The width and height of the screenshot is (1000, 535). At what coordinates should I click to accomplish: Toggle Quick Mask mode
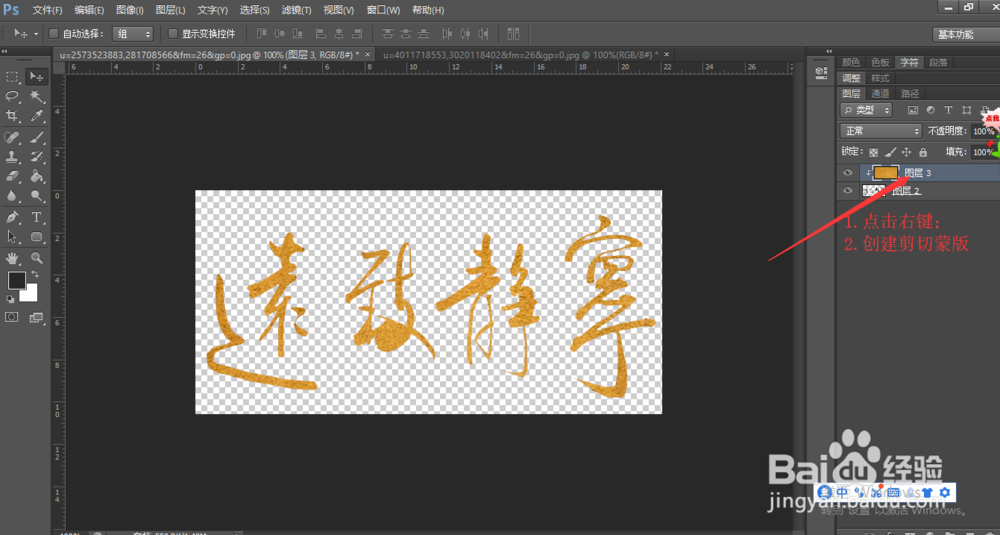coord(12,318)
